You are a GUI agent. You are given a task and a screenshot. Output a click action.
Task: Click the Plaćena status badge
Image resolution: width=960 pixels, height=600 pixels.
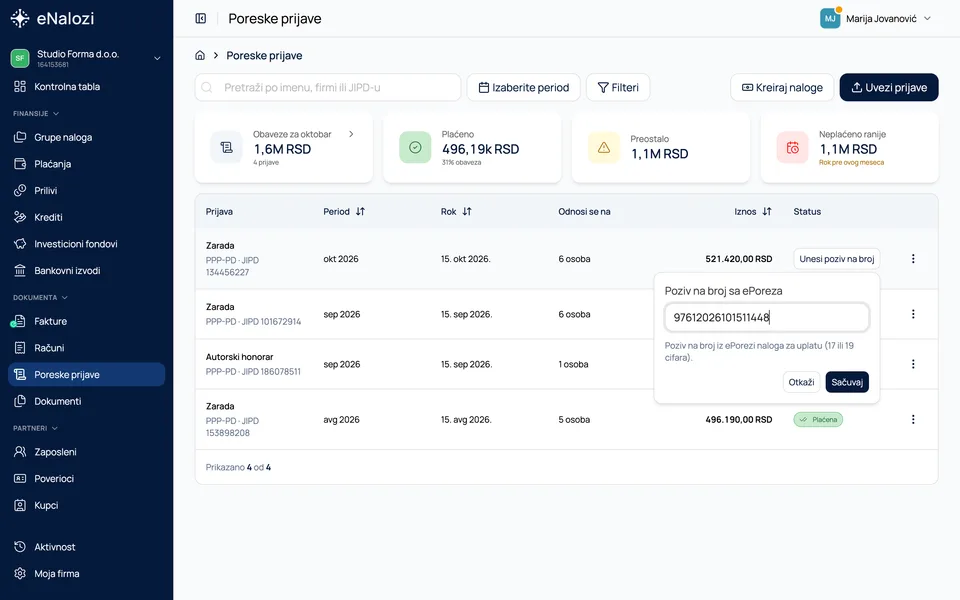click(818, 419)
